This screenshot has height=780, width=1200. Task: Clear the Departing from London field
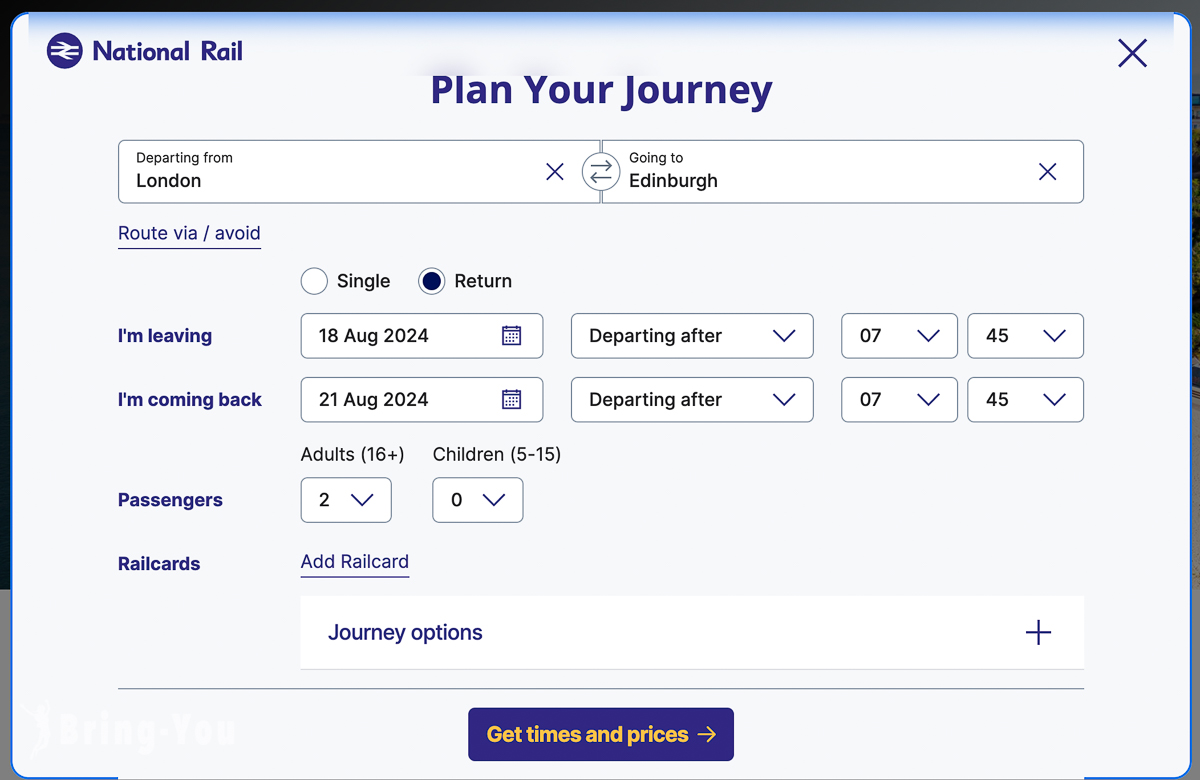coord(555,172)
